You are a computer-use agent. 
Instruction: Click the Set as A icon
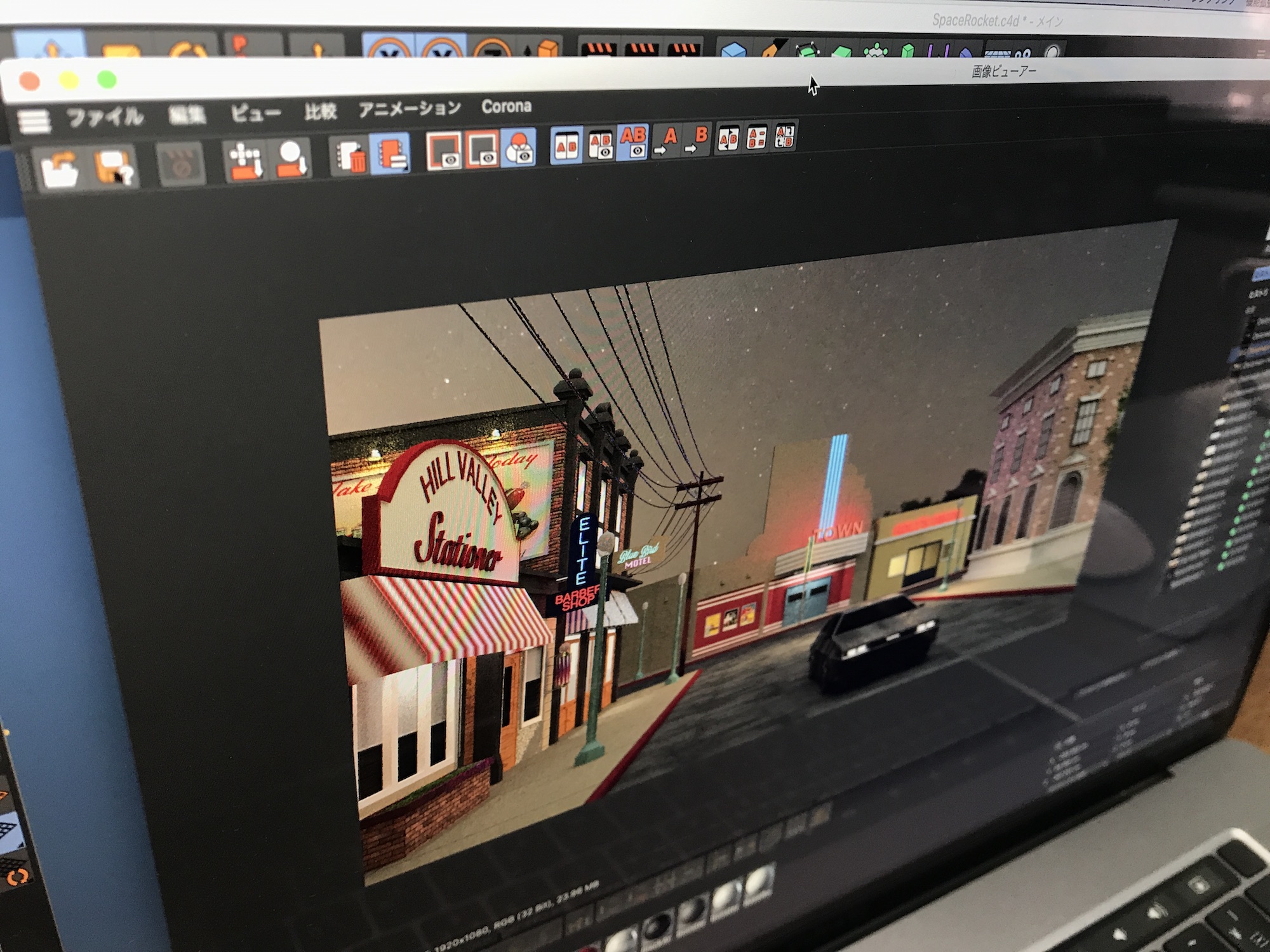tap(666, 140)
